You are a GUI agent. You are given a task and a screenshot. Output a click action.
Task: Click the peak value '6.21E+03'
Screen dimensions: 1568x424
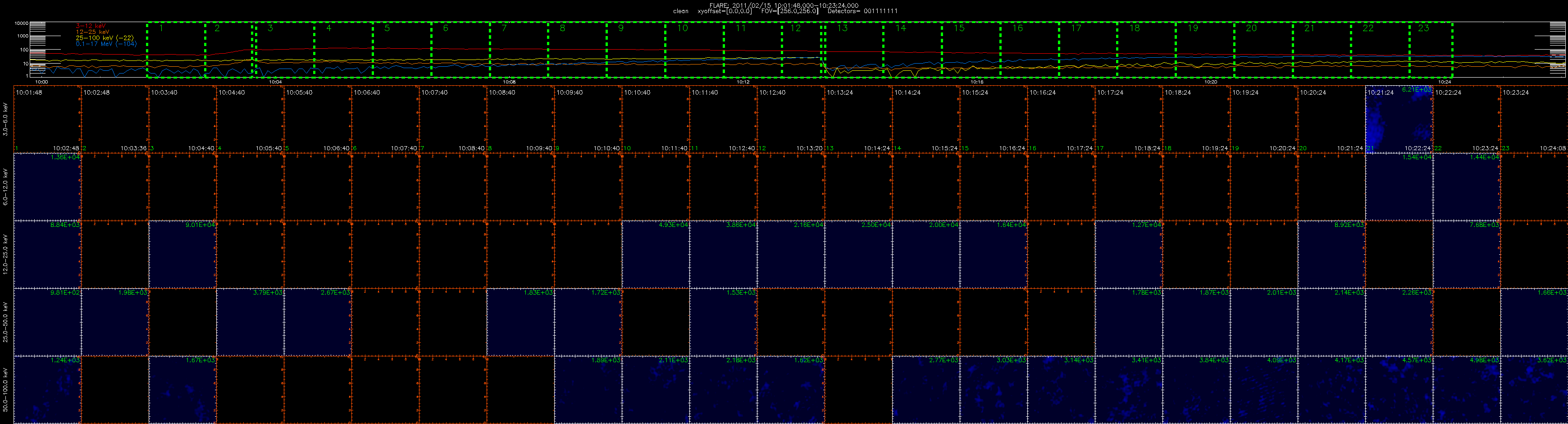tap(1417, 90)
